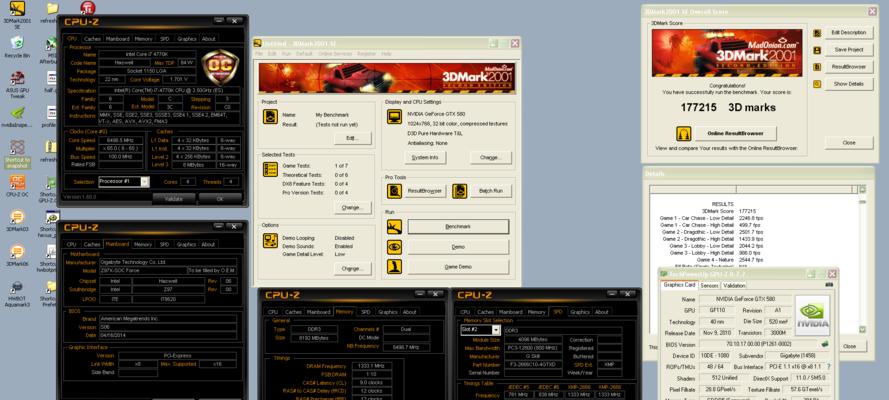The height and width of the screenshot is (400, 889).
Task: Click the Batch Run icon under Pro Tools
Action: point(459,191)
